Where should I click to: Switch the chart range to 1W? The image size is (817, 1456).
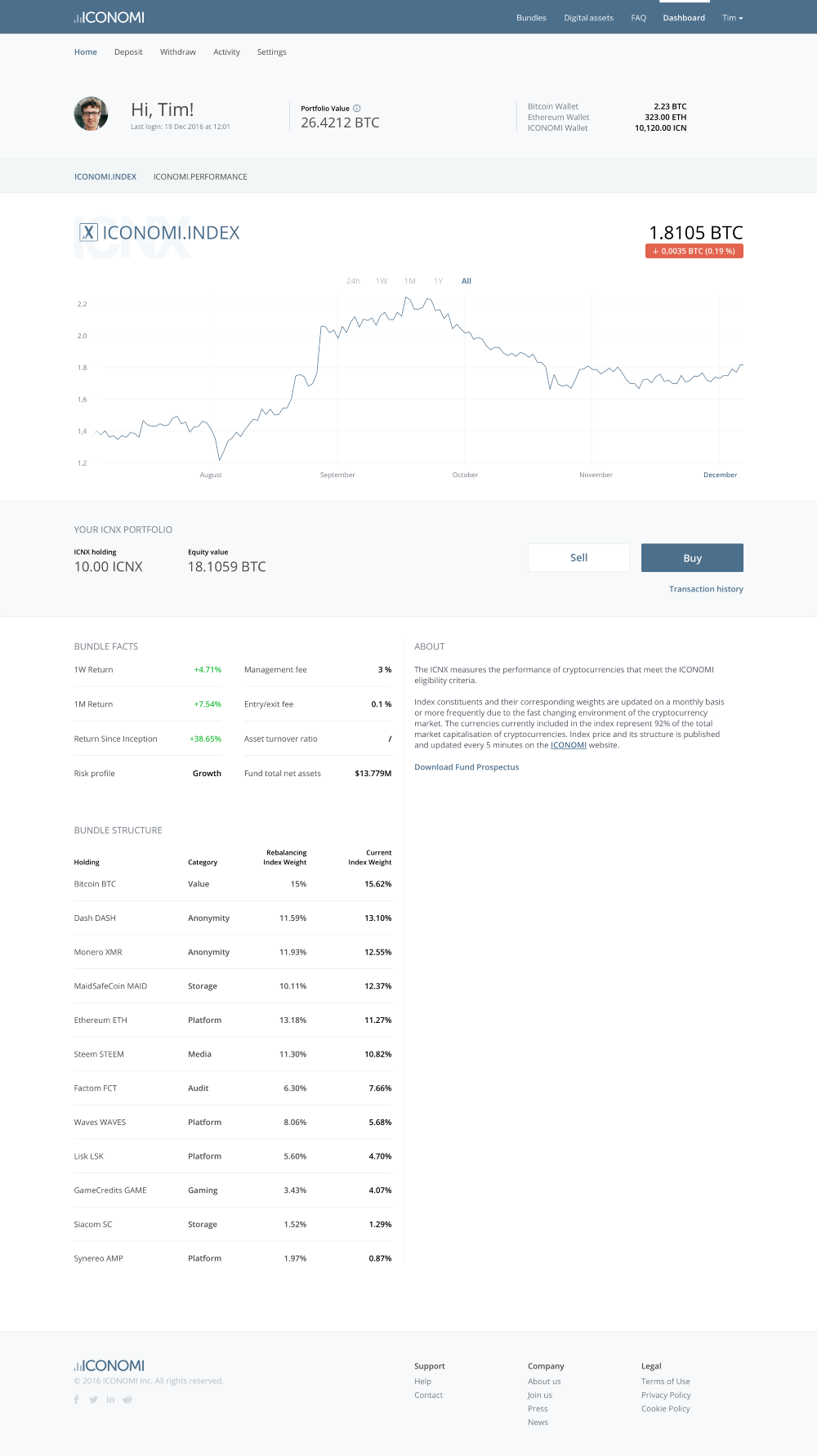382,281
